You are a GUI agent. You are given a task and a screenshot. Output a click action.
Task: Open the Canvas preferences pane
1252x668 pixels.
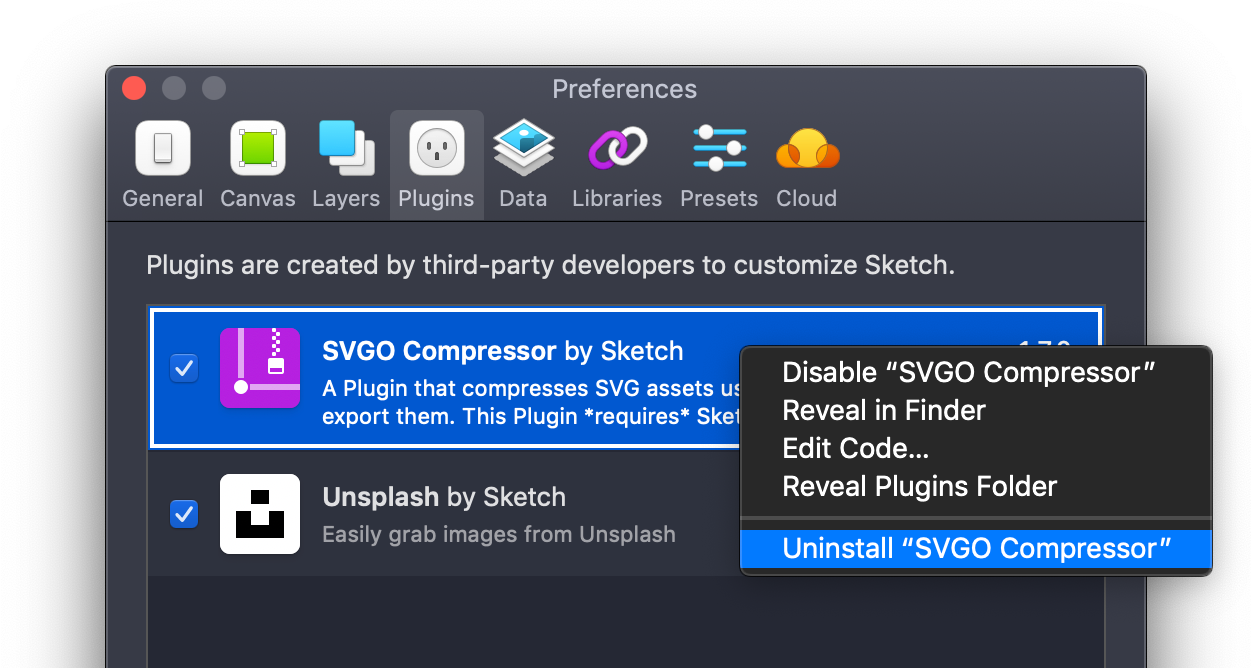point(258,165)
